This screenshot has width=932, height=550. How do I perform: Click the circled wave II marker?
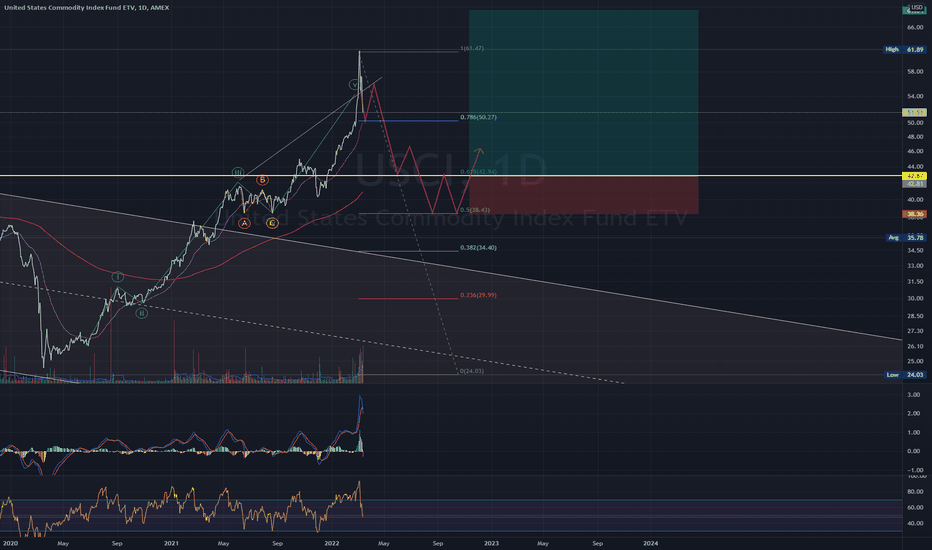point(141,313)
